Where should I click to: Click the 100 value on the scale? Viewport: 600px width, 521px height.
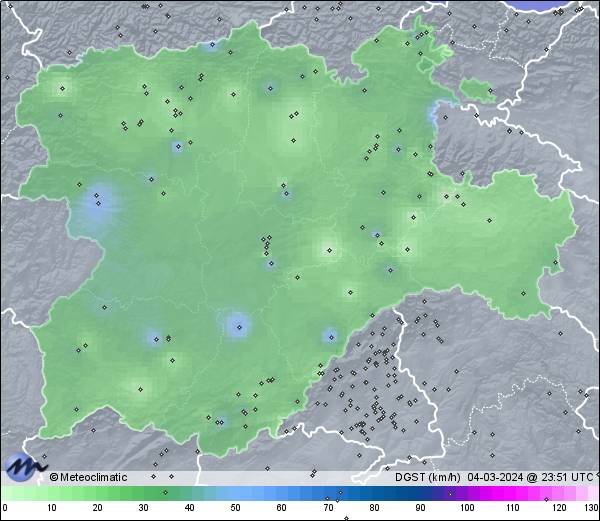467,508
